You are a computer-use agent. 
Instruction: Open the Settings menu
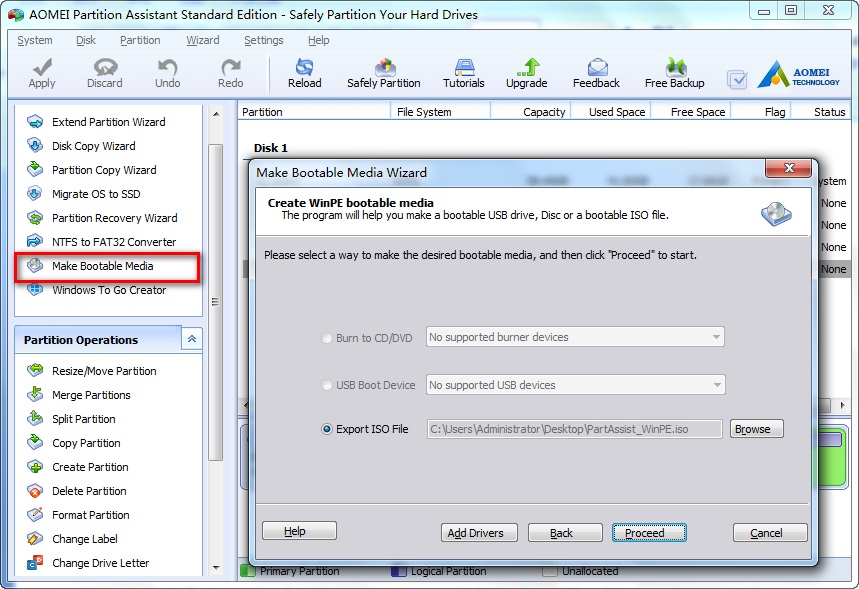point(263,40)
